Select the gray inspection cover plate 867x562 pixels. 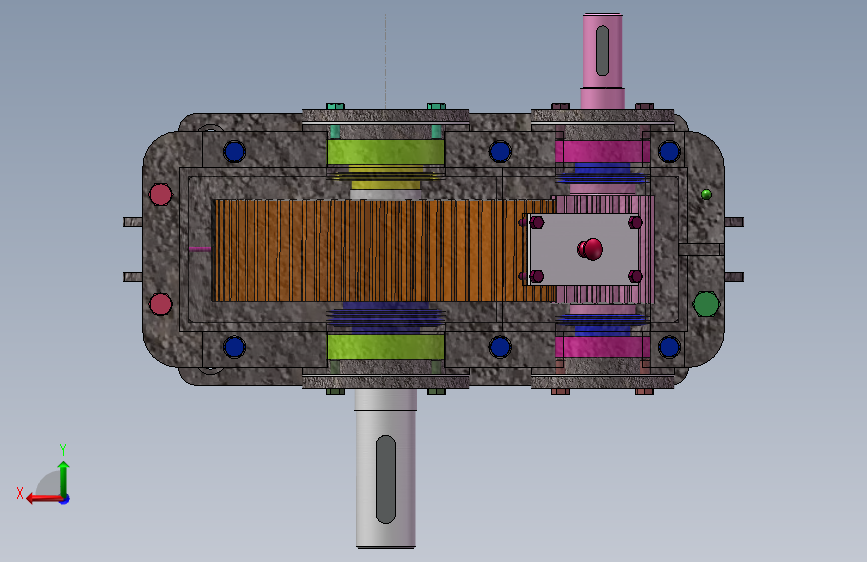coord(584,249)
